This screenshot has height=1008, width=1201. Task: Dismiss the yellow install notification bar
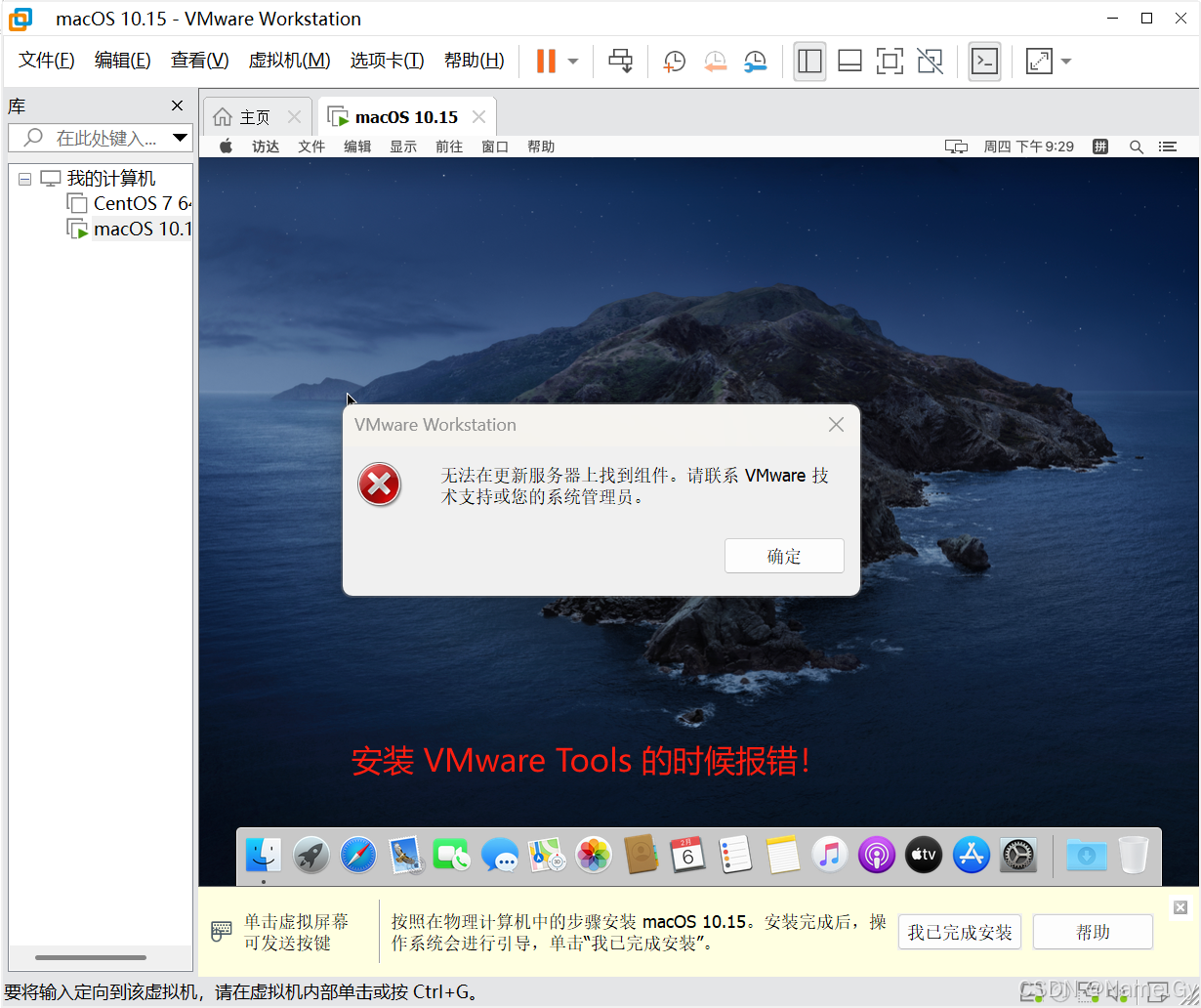pos(1180,907)
